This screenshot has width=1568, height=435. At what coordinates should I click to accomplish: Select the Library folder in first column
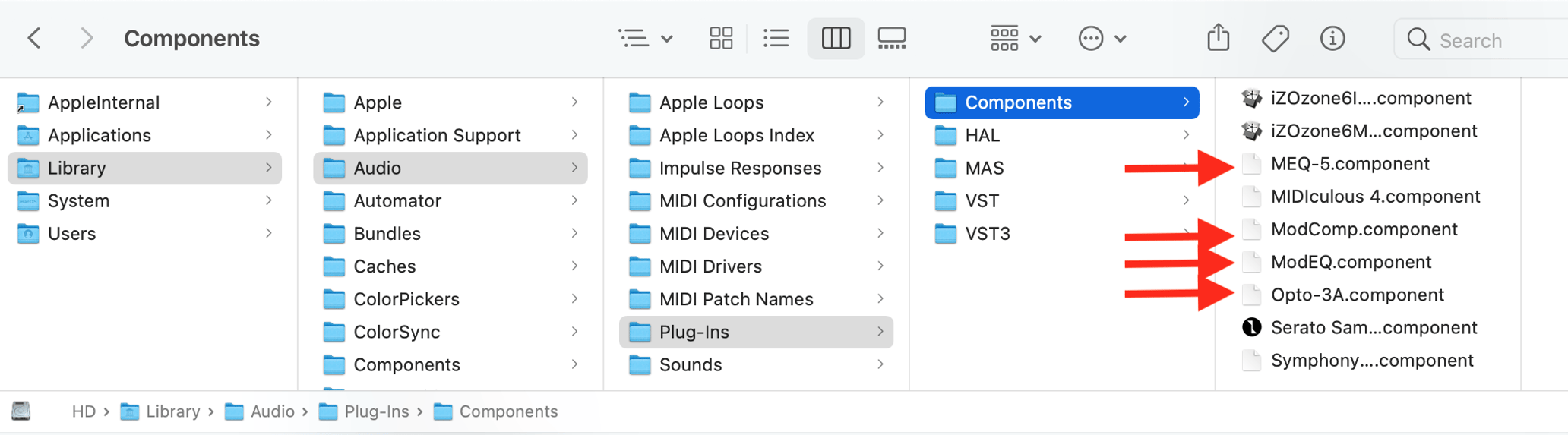[144, 168]
